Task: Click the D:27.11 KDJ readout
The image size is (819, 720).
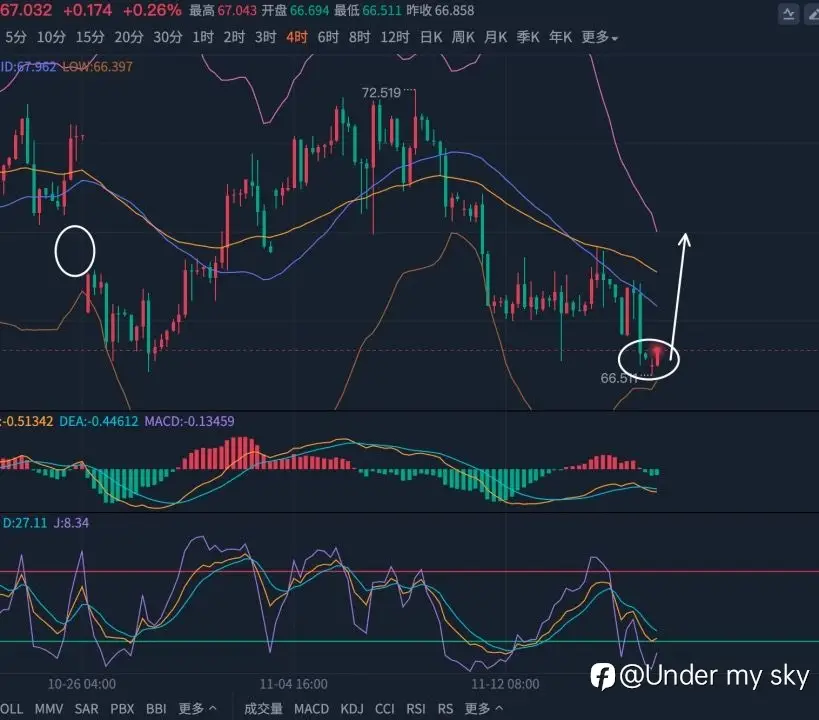Action: click(25, 522)
